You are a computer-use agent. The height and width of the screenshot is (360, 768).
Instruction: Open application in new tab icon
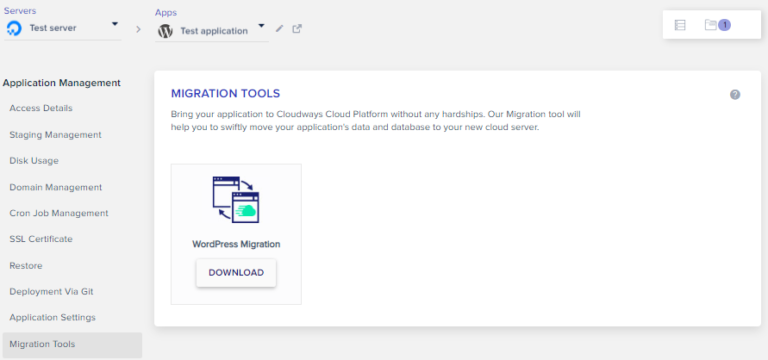click(x=297, y=28)
